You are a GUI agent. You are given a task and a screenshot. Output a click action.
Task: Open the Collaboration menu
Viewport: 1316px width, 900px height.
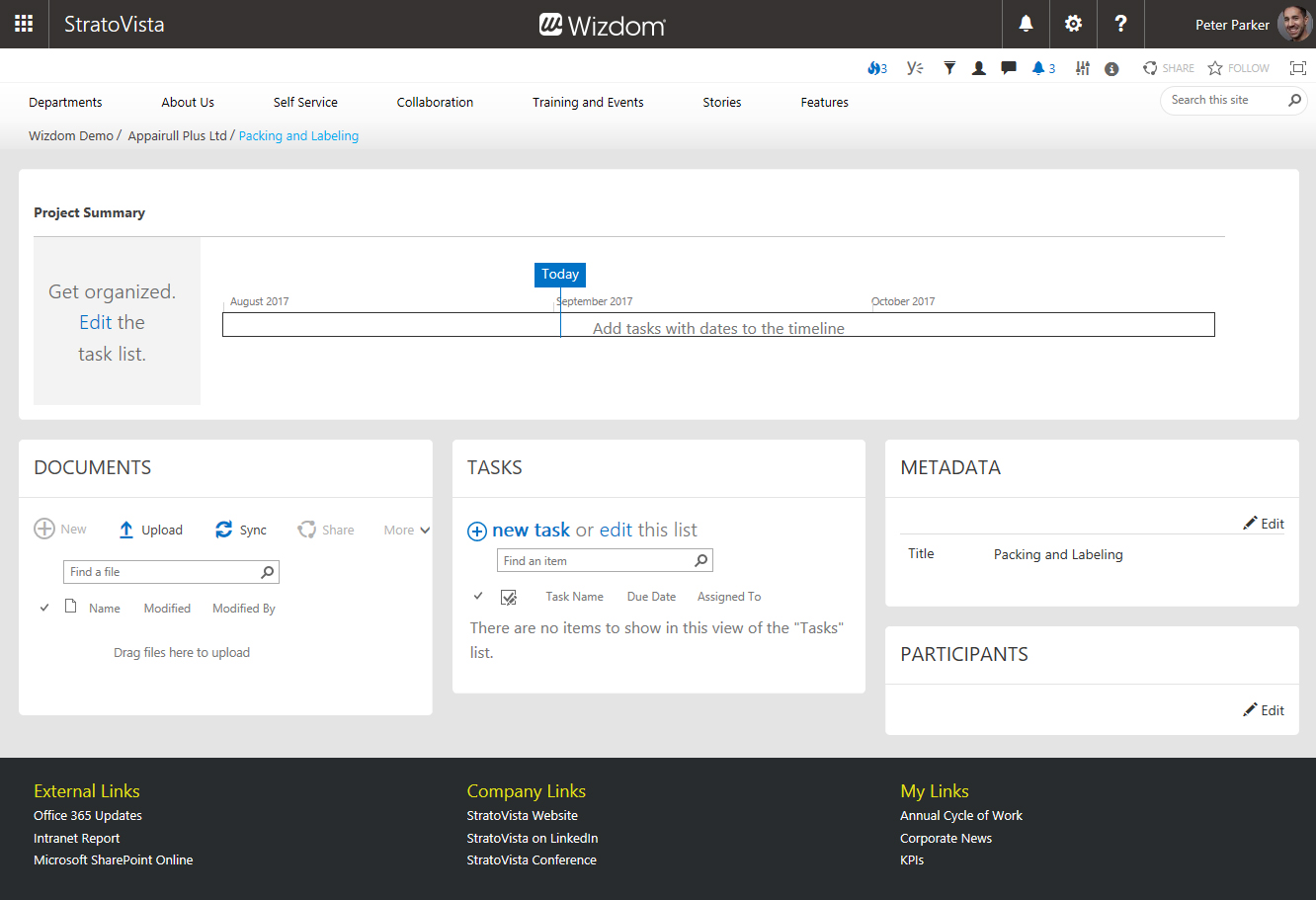point(435,102)
